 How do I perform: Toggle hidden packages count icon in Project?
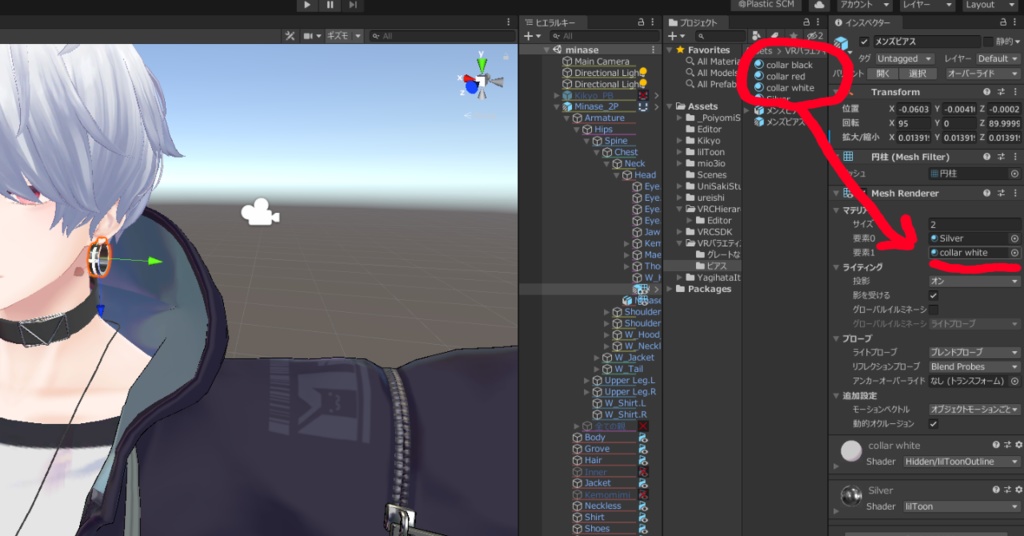tap(814, 36)
